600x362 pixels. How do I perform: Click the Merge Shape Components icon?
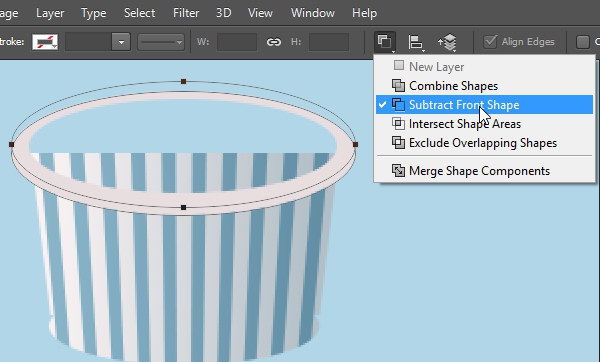[x=398, y=171]
